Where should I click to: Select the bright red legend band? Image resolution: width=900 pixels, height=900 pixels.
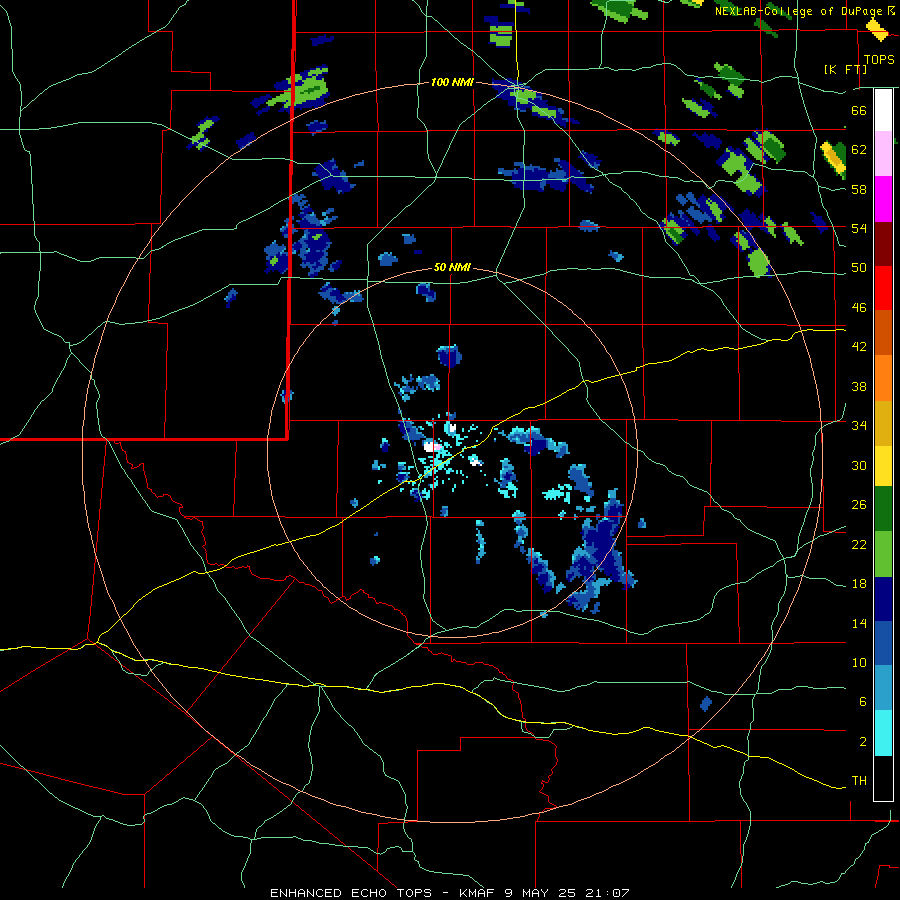[883, 288]
